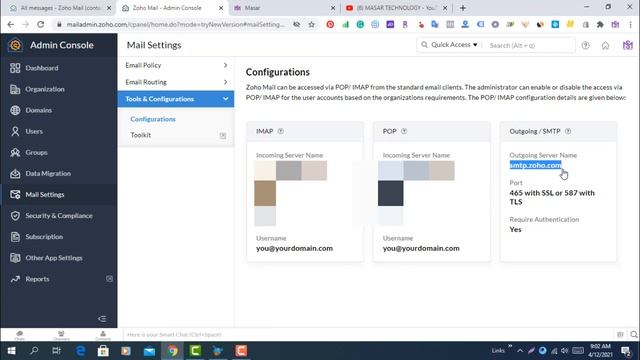This screenshot has width=640, height=360.
Task: Go back in browser history
Action: (11, 24)
